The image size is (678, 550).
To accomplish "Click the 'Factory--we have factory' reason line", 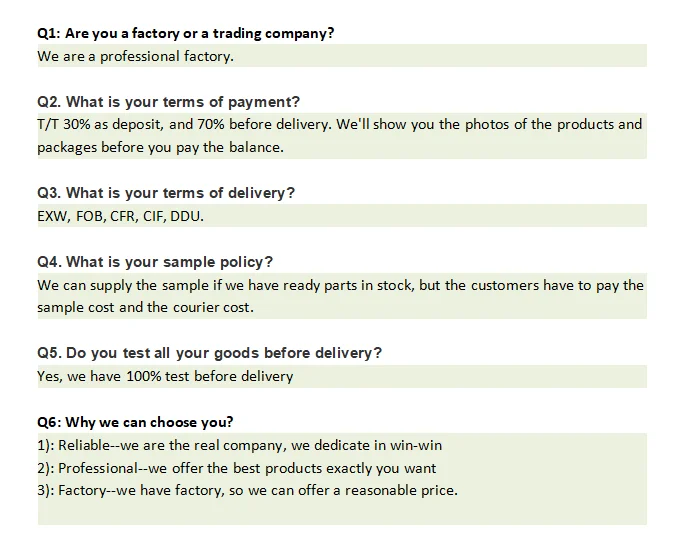I will click(x=247, y=490).
